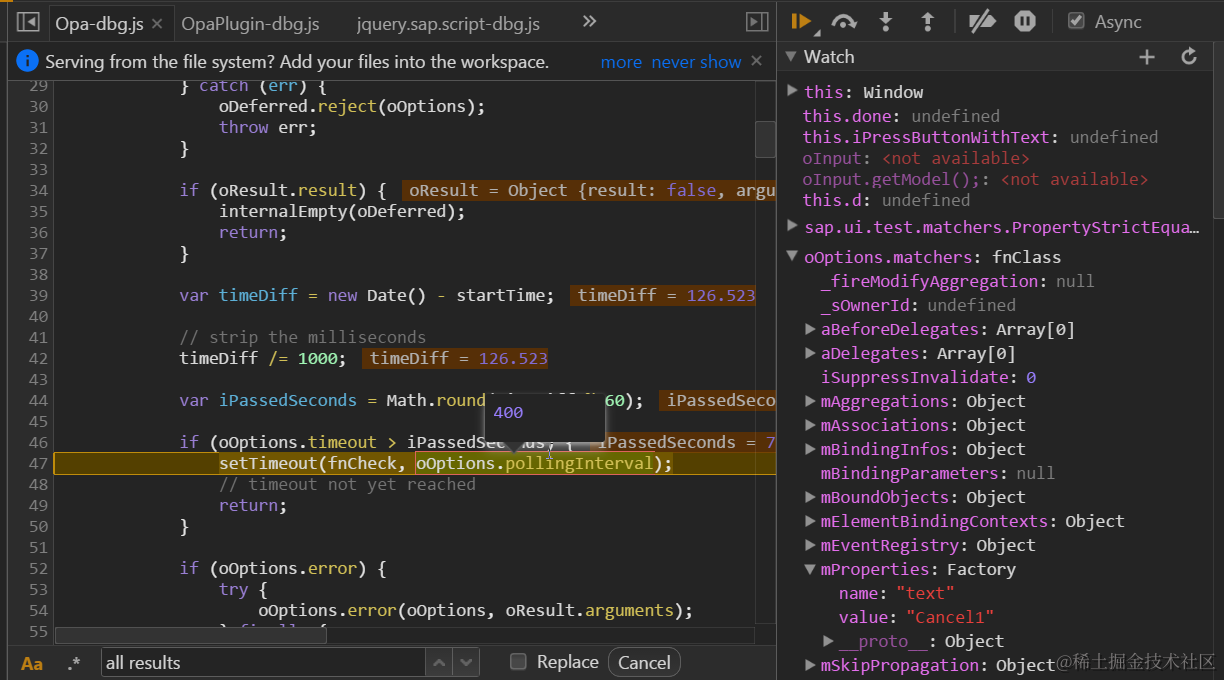
Task: Click line number 39 in gutter
Action: (x=38, y=295)
